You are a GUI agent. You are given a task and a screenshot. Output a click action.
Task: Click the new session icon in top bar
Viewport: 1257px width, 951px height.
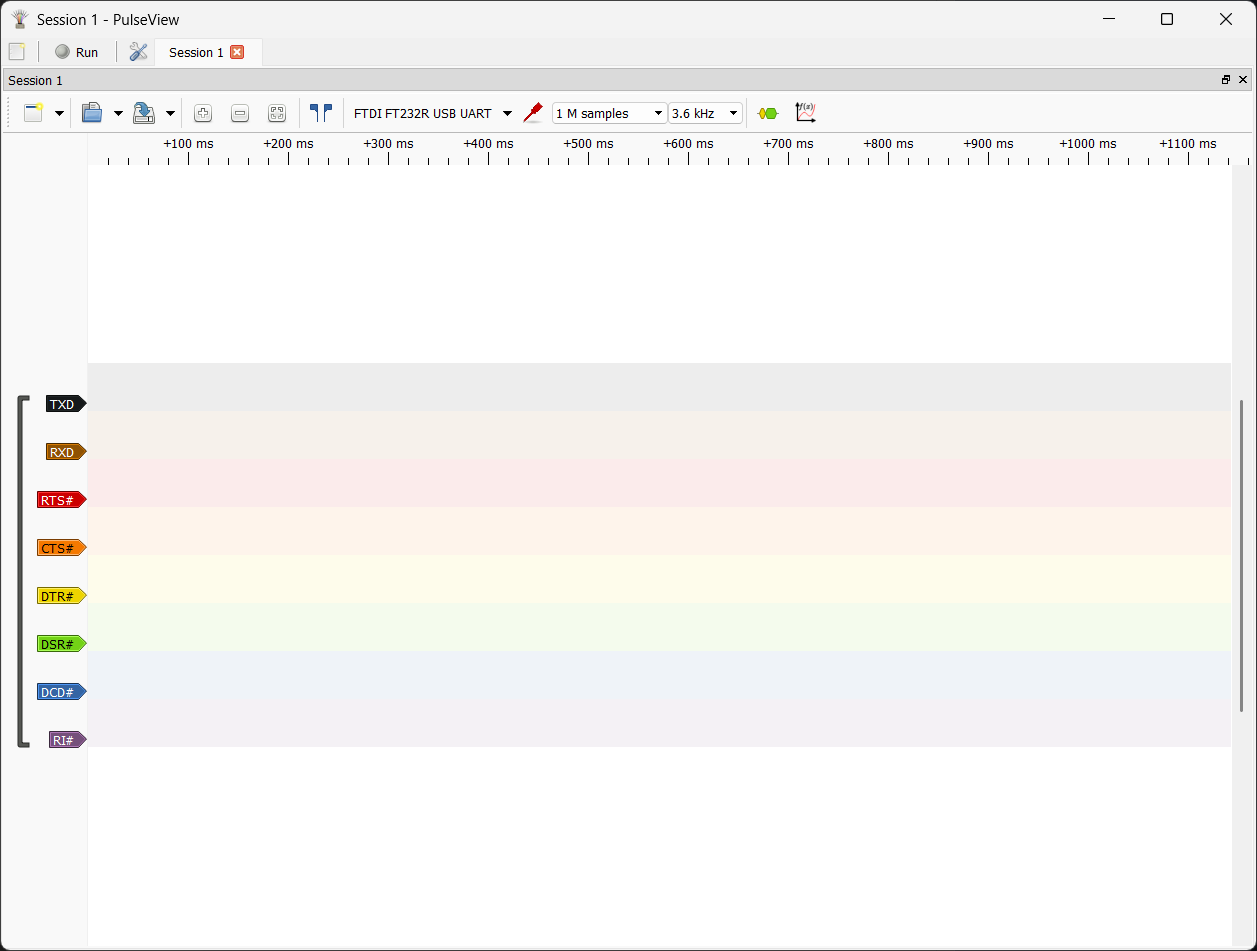[x=17, y=52]
